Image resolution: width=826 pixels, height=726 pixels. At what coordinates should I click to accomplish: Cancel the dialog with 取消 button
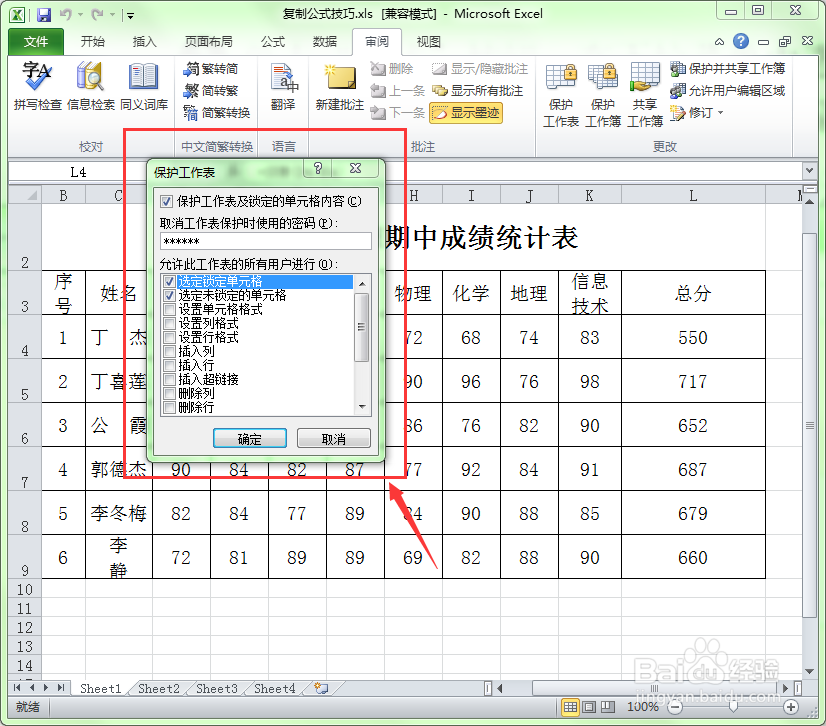click(x=333, y=439)
